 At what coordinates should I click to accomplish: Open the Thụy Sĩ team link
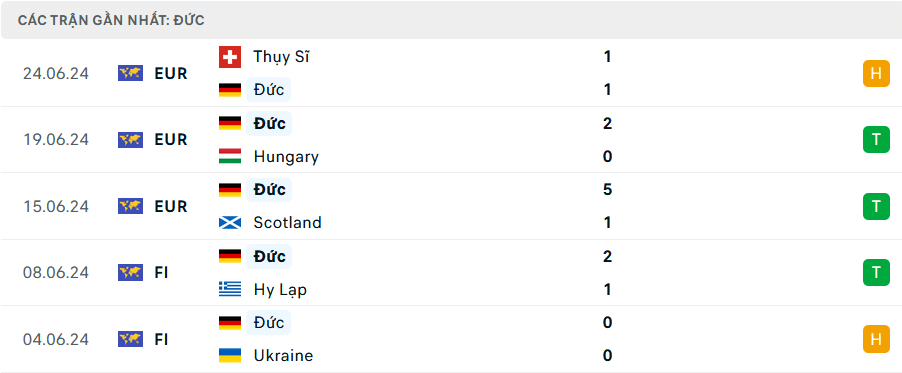[x=282, y=57]
